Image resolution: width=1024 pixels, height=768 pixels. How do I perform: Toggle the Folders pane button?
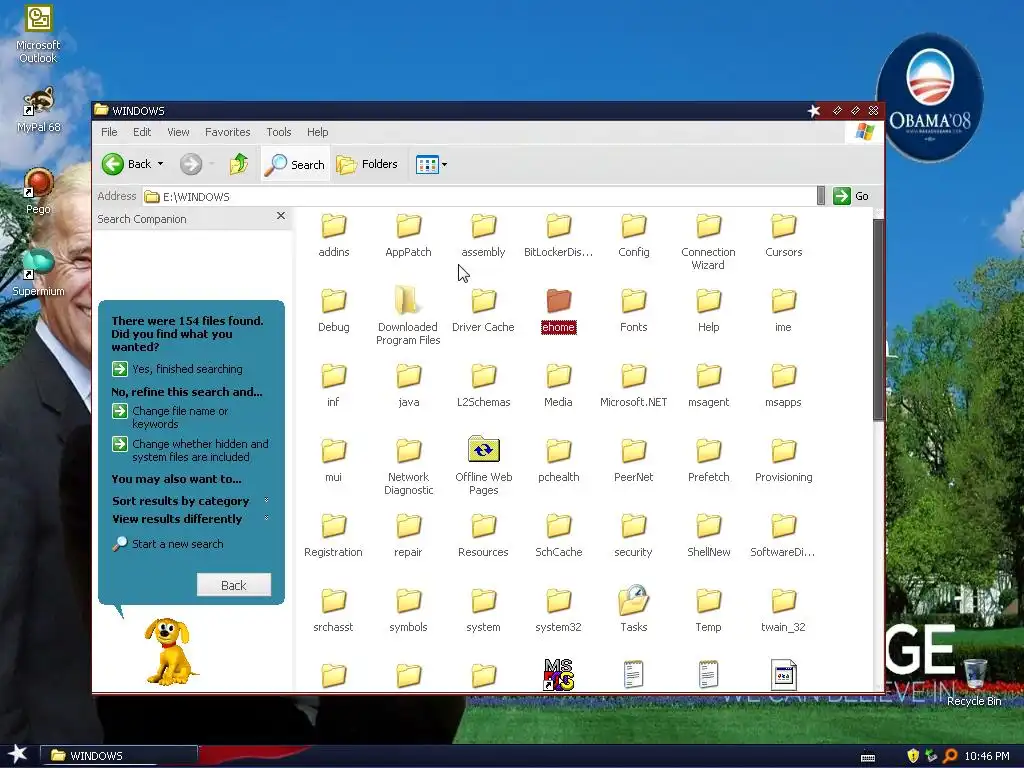tap(367, 165)
